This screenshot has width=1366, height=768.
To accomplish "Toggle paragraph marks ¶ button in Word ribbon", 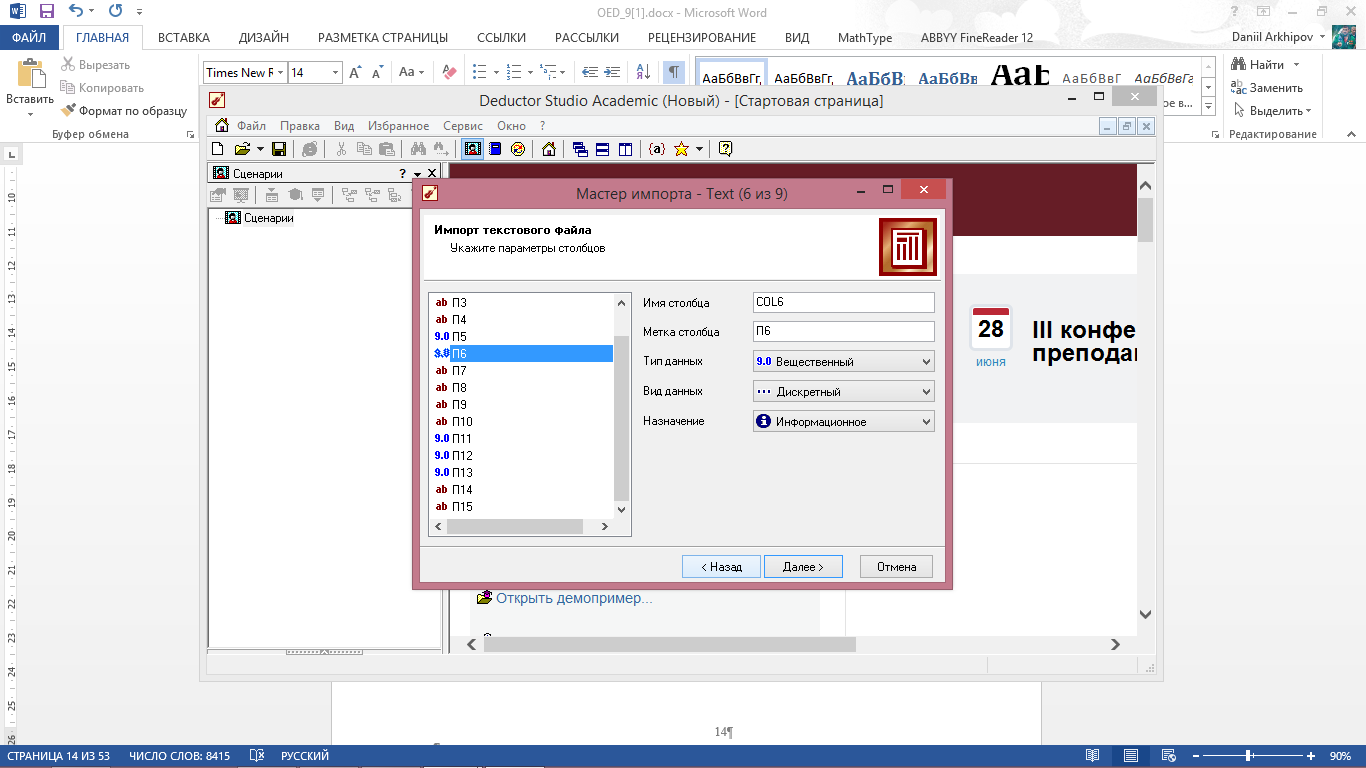I will pos(674,72).
